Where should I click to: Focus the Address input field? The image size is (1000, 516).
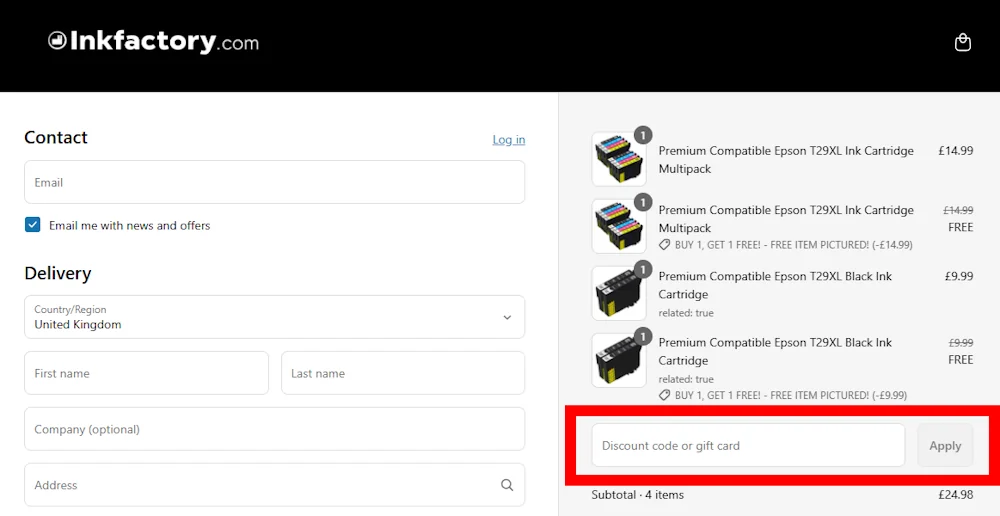pyautogui.click(x=274, y=485)
